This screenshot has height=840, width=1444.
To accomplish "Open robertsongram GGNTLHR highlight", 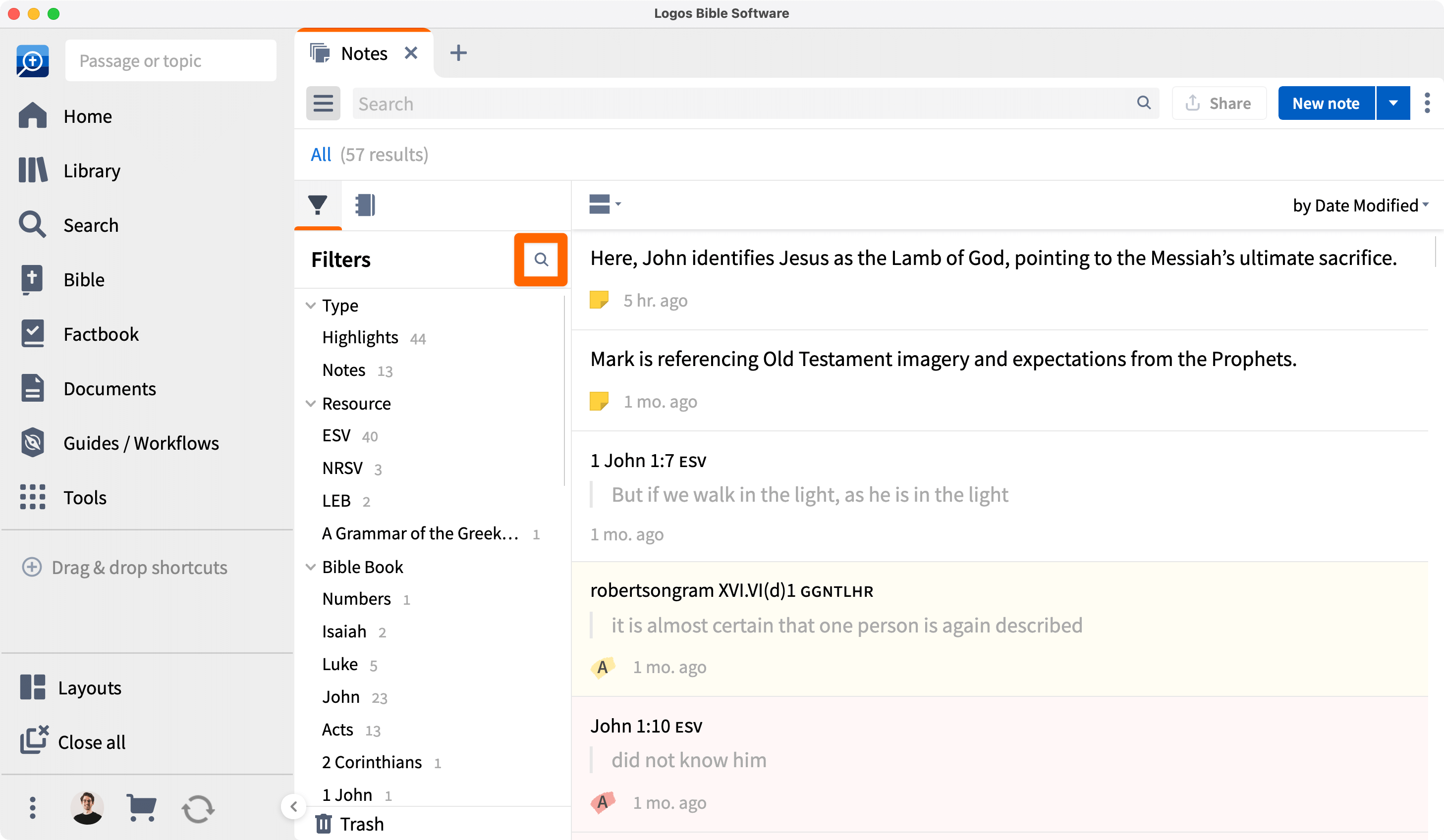I will [1000, 629].
